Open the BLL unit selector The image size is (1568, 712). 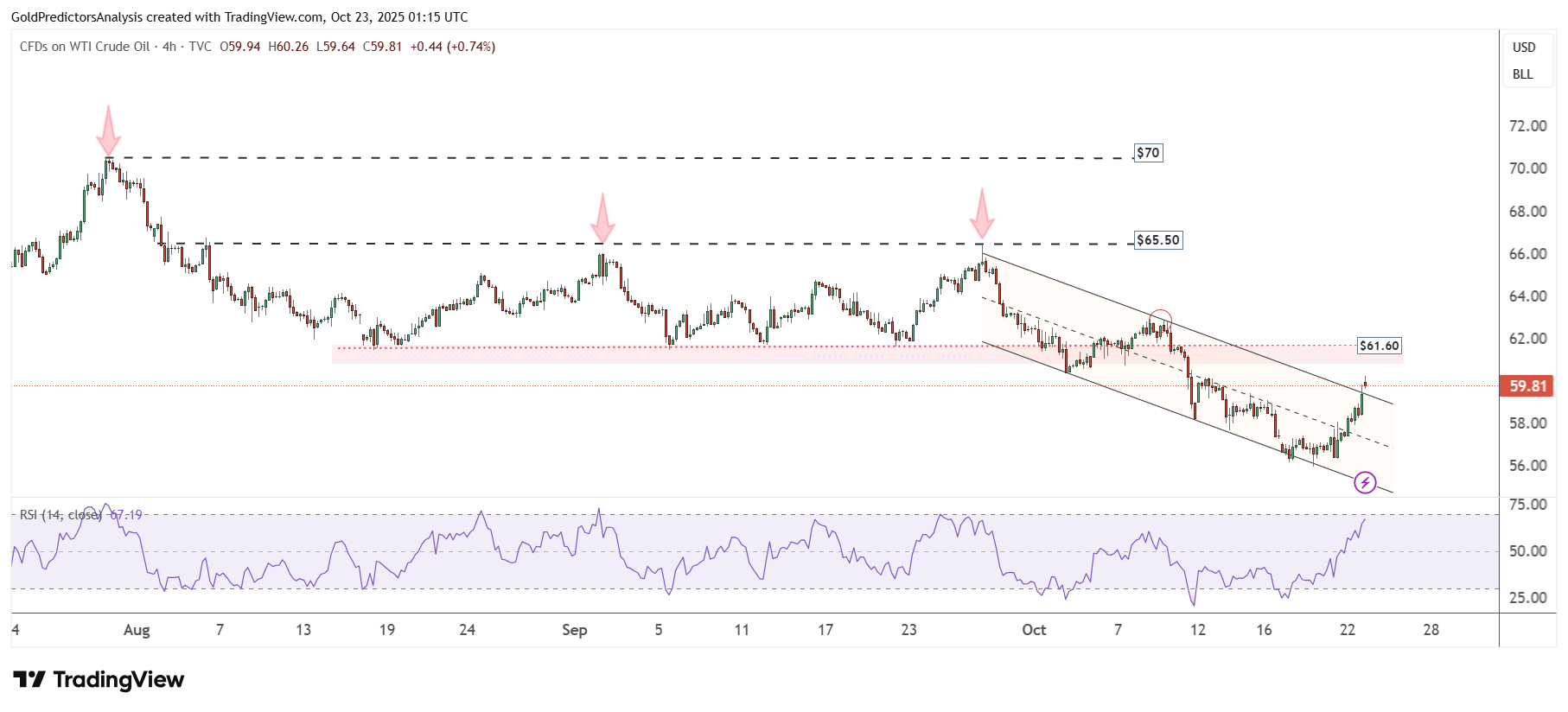[x=1523, y=74]
